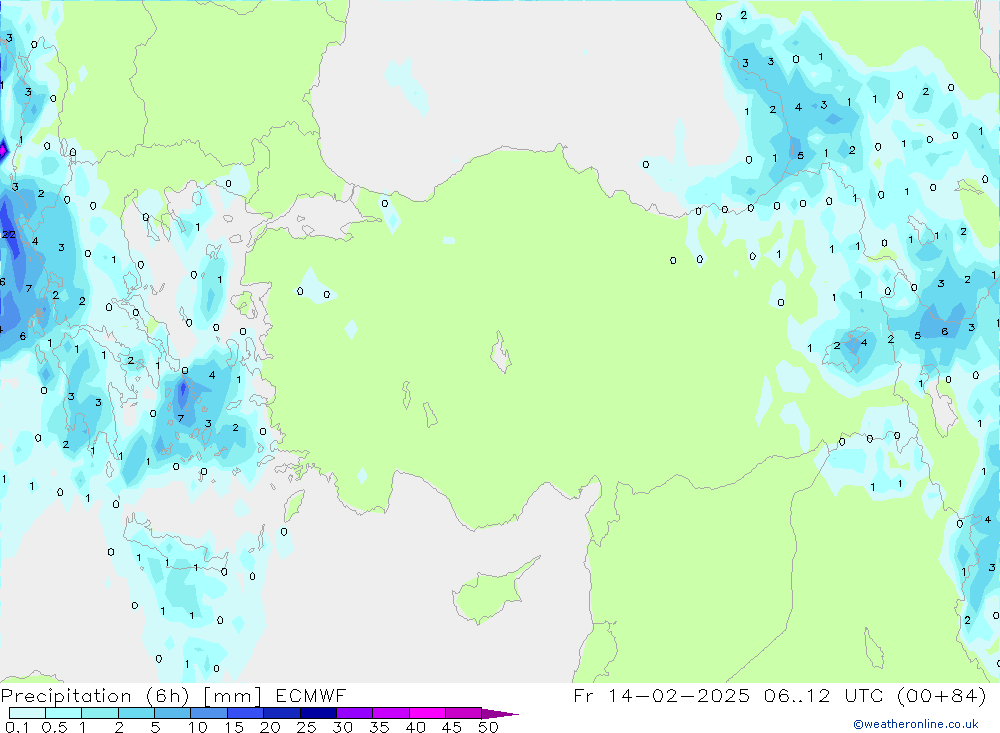Select the 5–10 mm light blue swatch

(x=172, y=713)
